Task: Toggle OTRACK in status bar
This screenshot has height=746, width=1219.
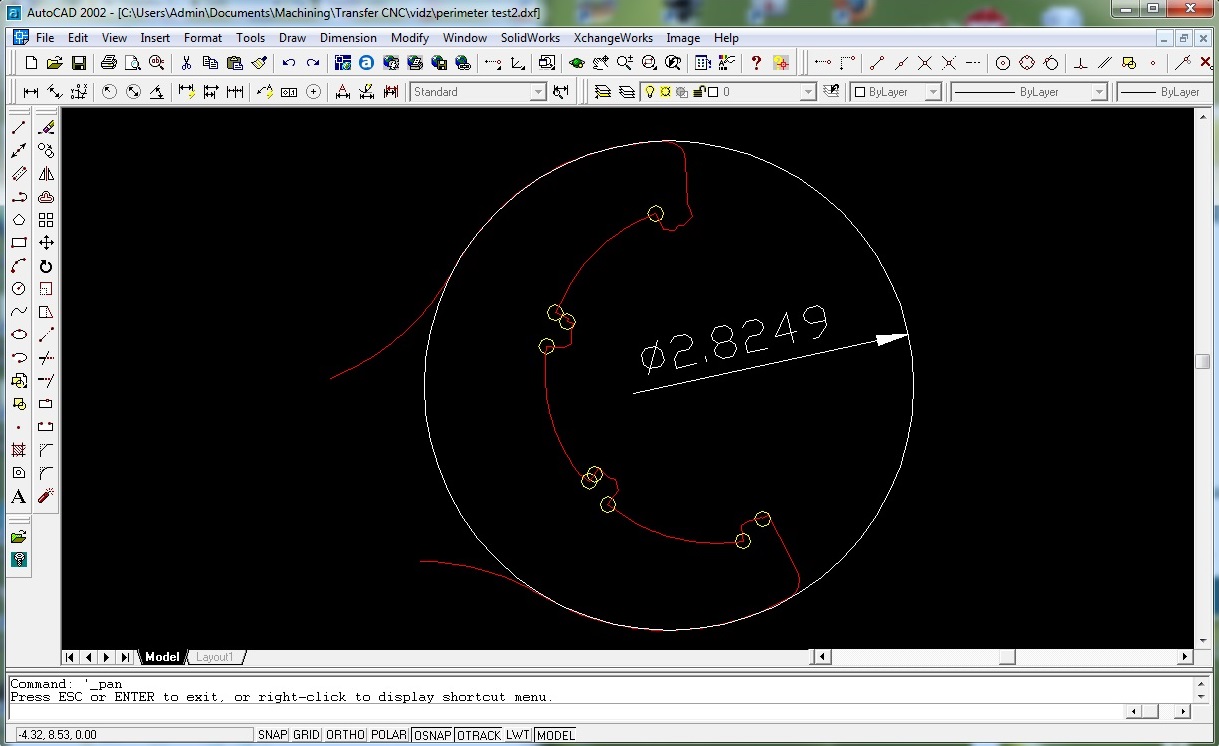Action: (x=478, y=735)
